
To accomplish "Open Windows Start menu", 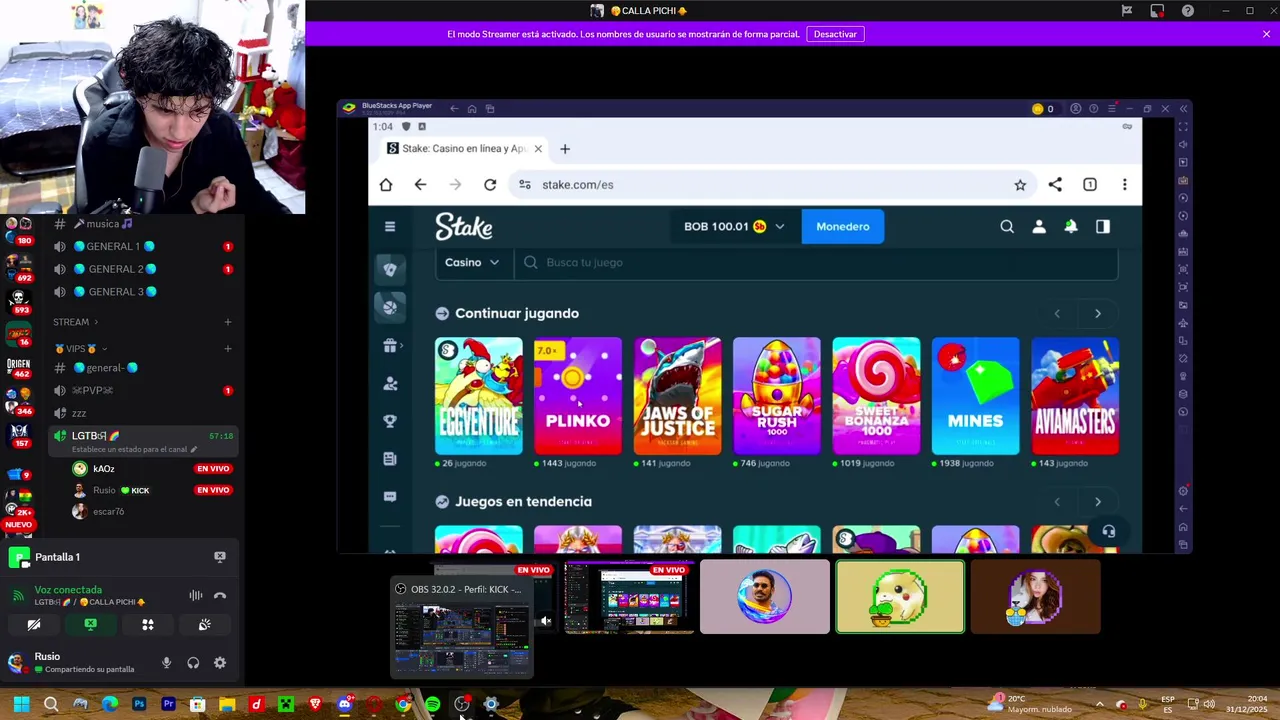I will [x=21, y=704].
